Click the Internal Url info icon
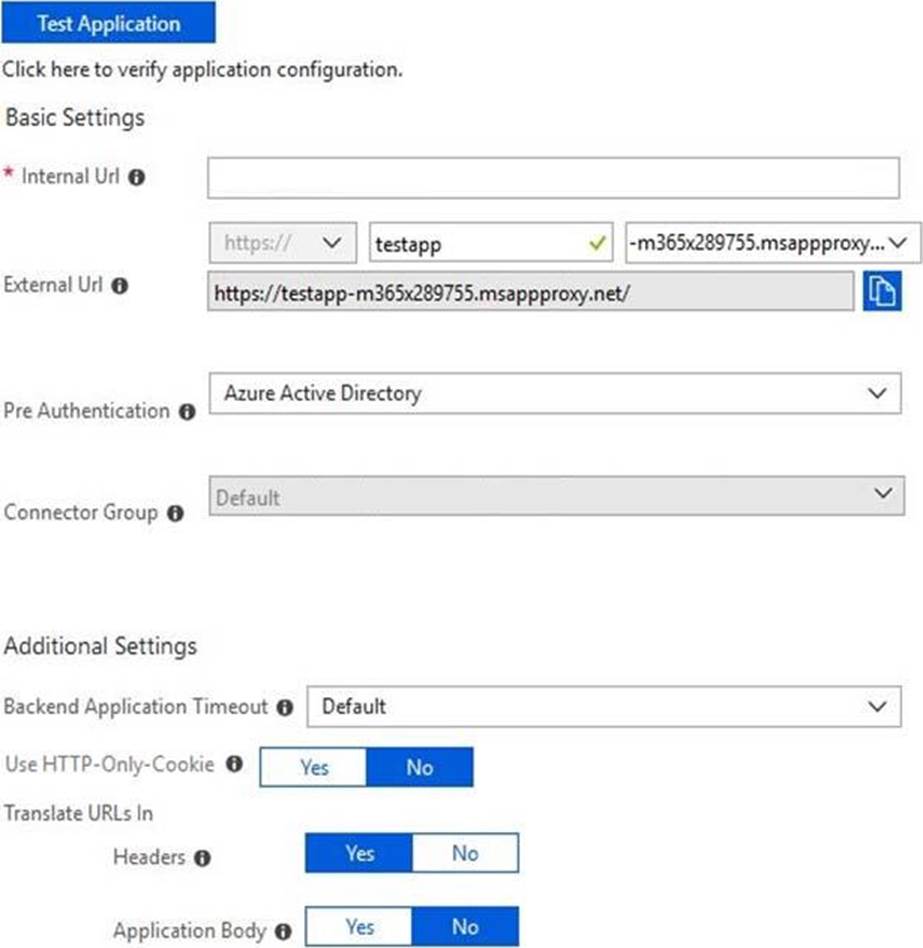The height and width of the screenshot is (948, 923). [137, 177]
